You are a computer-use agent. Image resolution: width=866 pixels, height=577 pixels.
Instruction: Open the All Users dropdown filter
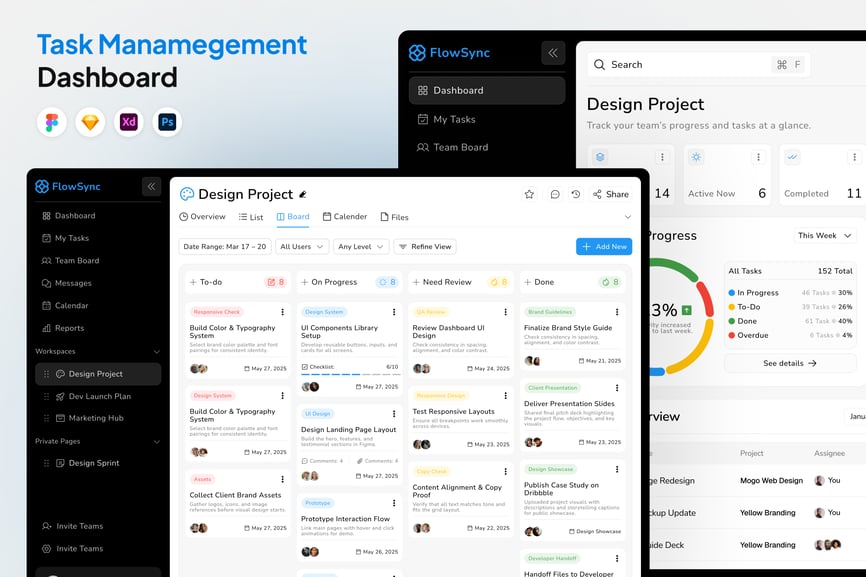tap(302, 246)
